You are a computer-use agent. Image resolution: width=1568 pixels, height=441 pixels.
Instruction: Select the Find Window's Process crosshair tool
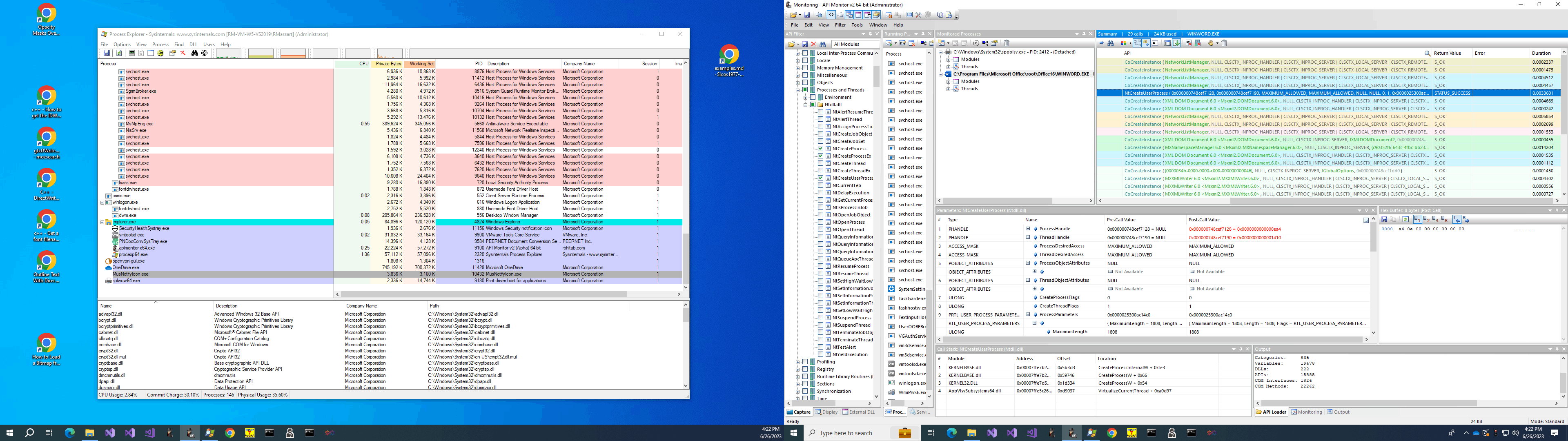click(x=205, y=53)
